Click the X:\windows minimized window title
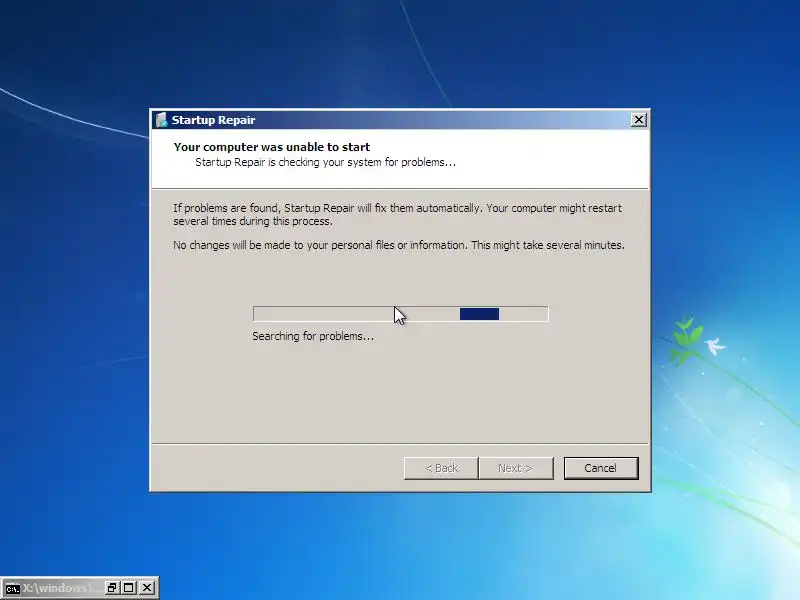This screenshot has width=800, height=600. (x=57, y=588)
